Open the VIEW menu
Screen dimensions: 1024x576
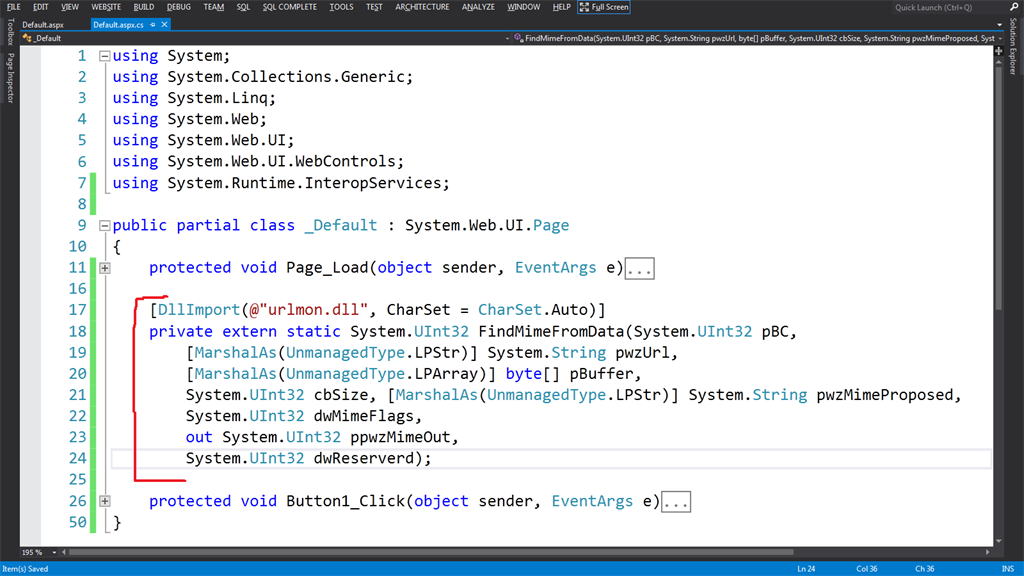(x=69, y=7)
